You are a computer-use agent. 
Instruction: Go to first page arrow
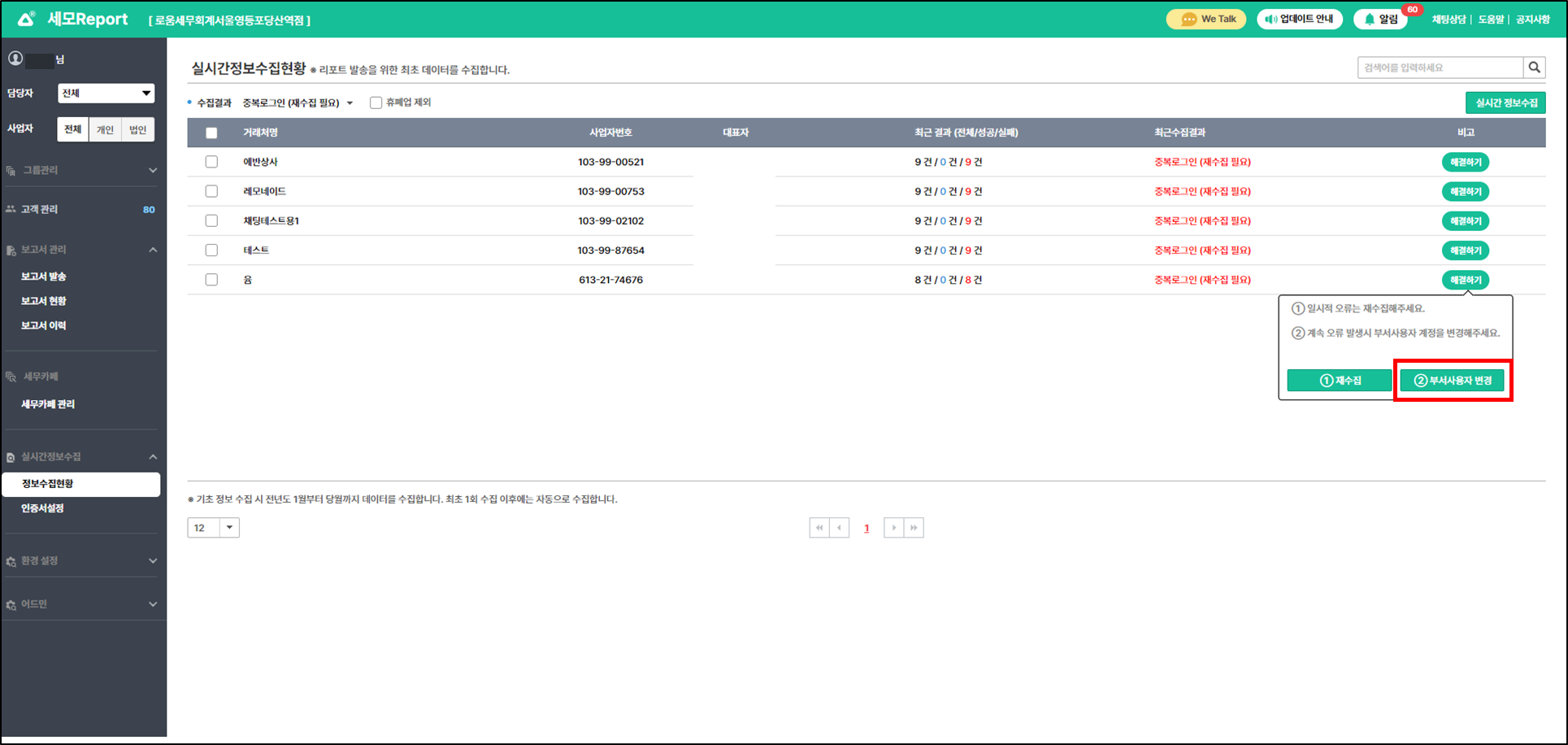click(x=819, y=528)
